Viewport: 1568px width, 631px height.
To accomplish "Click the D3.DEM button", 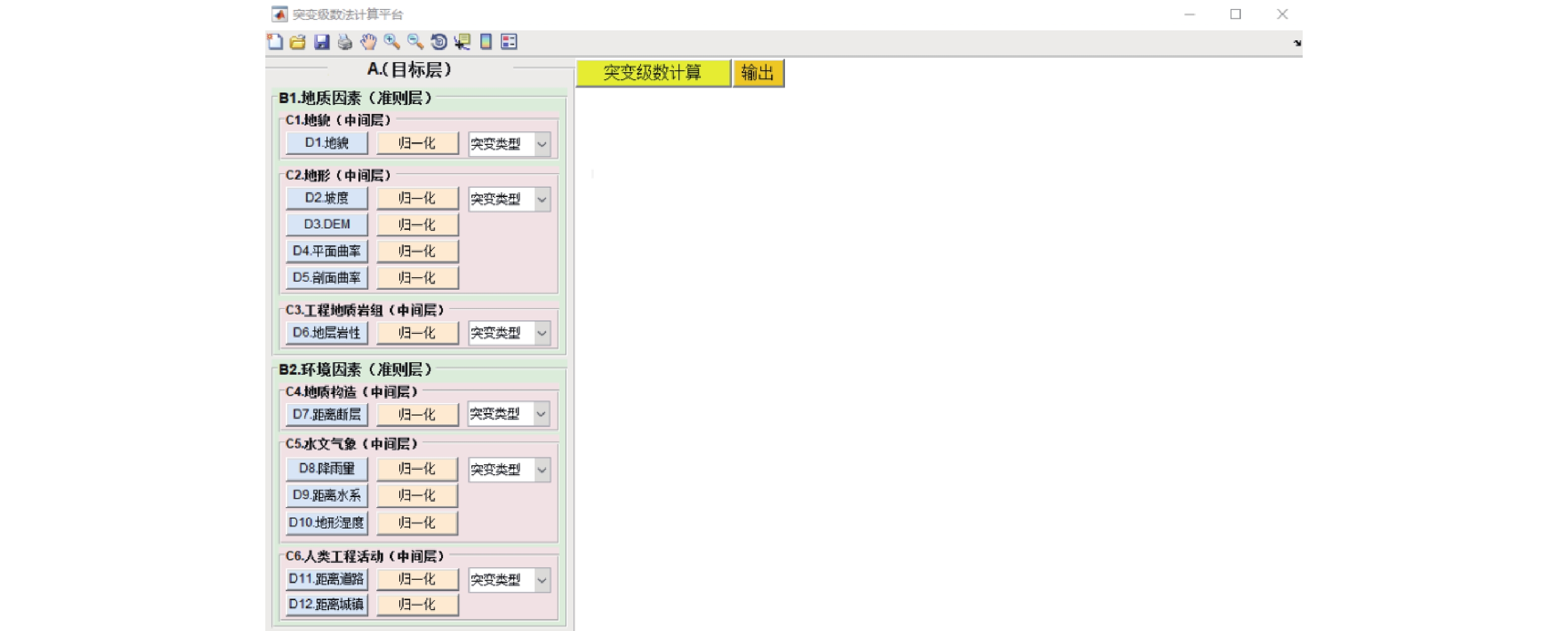I will [x=327, y=224].
